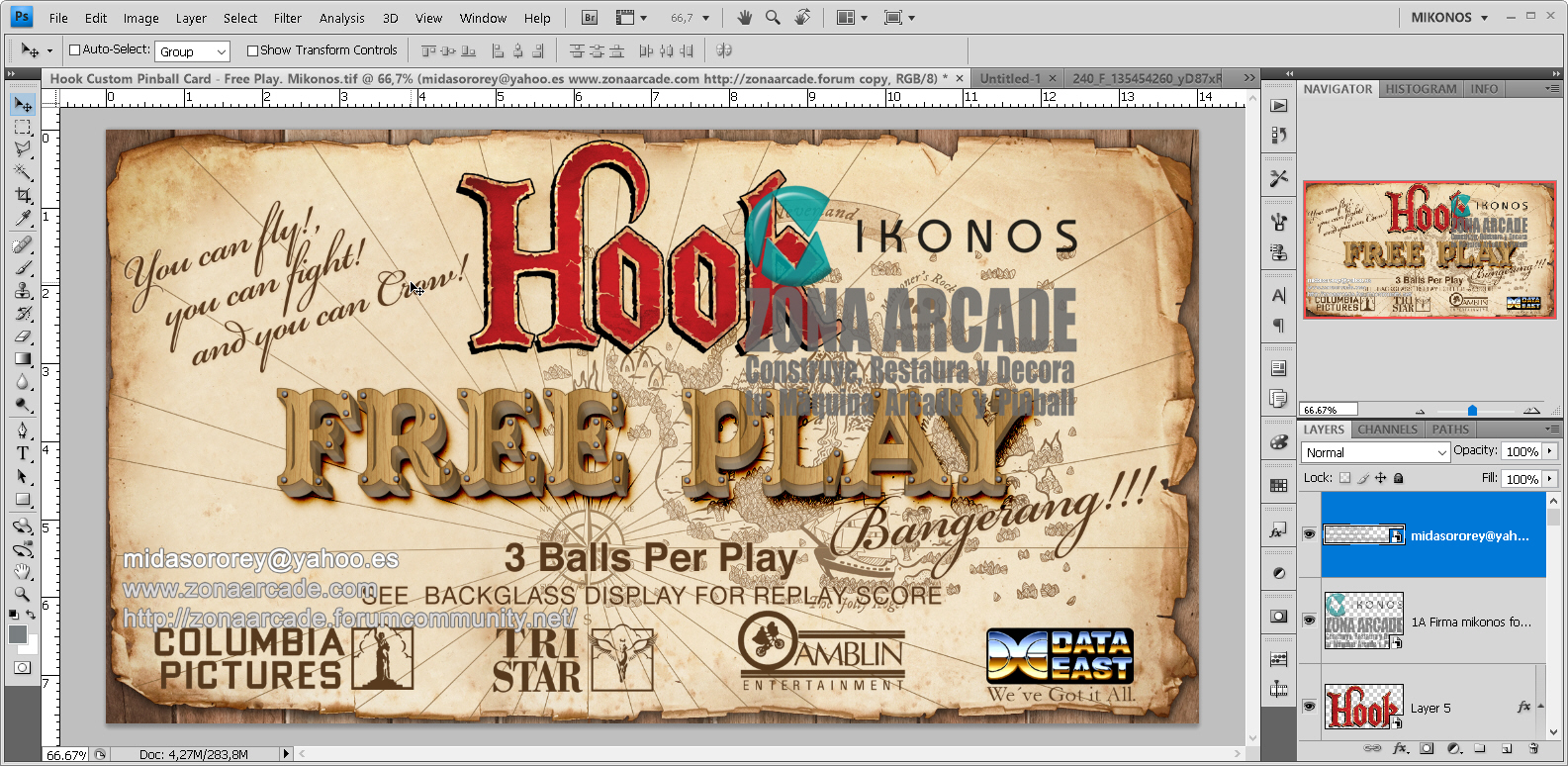
Task: Open the Opacity slider arrow
Action: click(1549, 451)
